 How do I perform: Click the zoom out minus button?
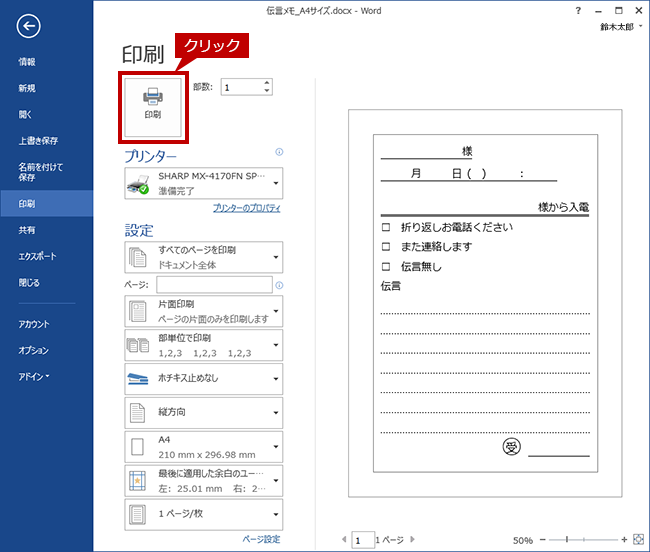pyautogui.click(x=543, y=539)
